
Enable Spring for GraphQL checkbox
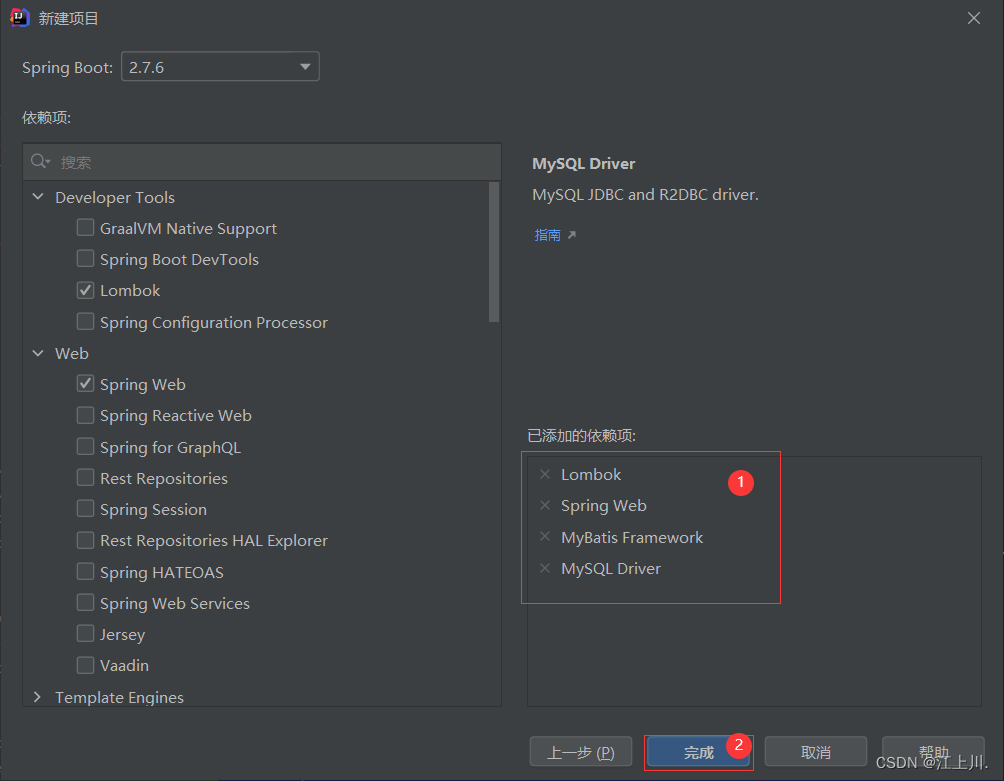[x=85, y=446]
